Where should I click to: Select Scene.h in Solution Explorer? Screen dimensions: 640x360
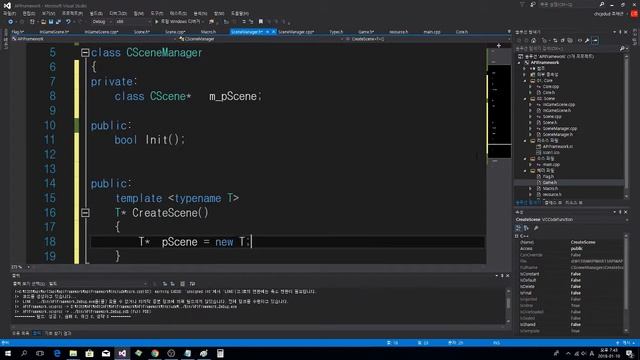(549, 122)
